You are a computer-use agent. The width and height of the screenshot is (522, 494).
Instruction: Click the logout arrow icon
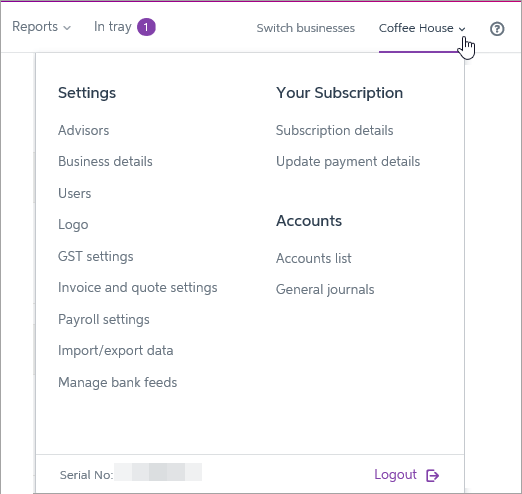coord(433,475)
